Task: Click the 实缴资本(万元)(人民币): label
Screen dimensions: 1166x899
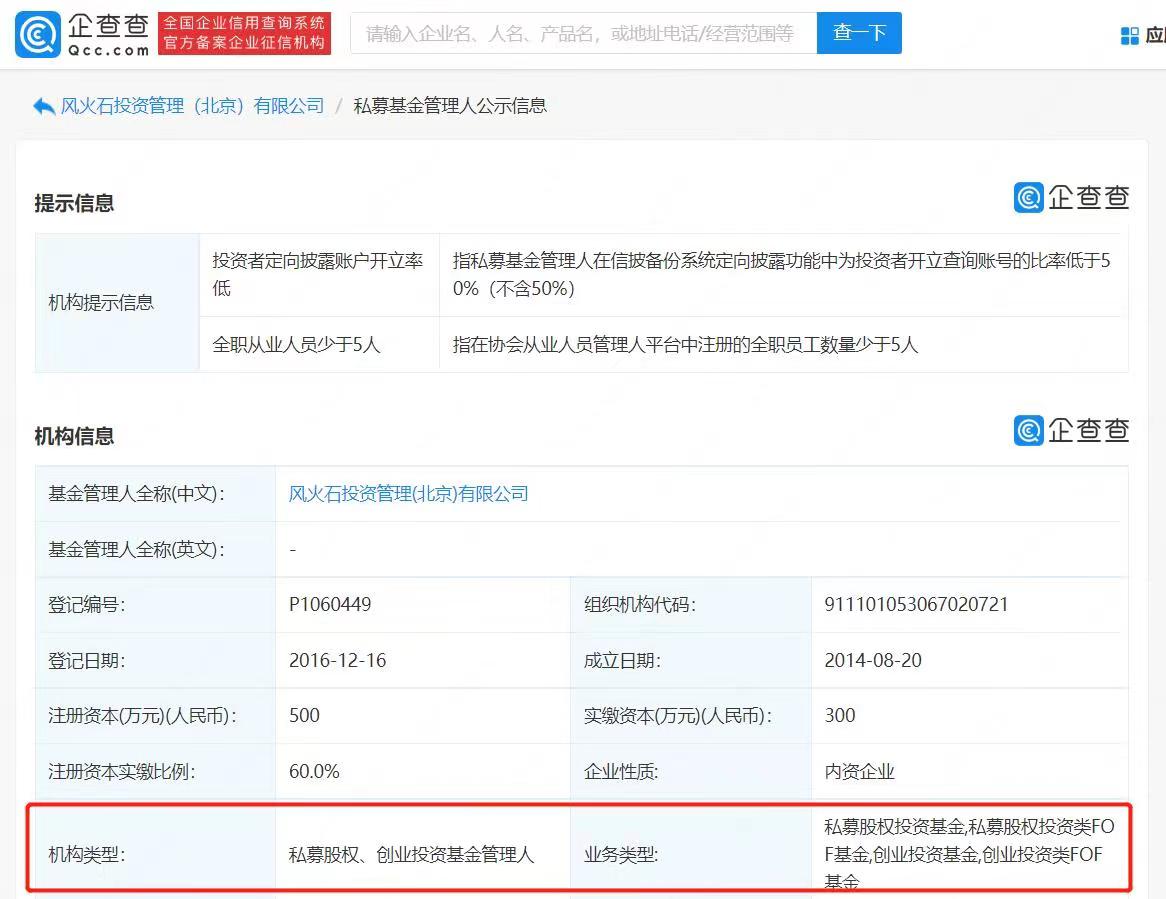Action: (x=678, y=715)
